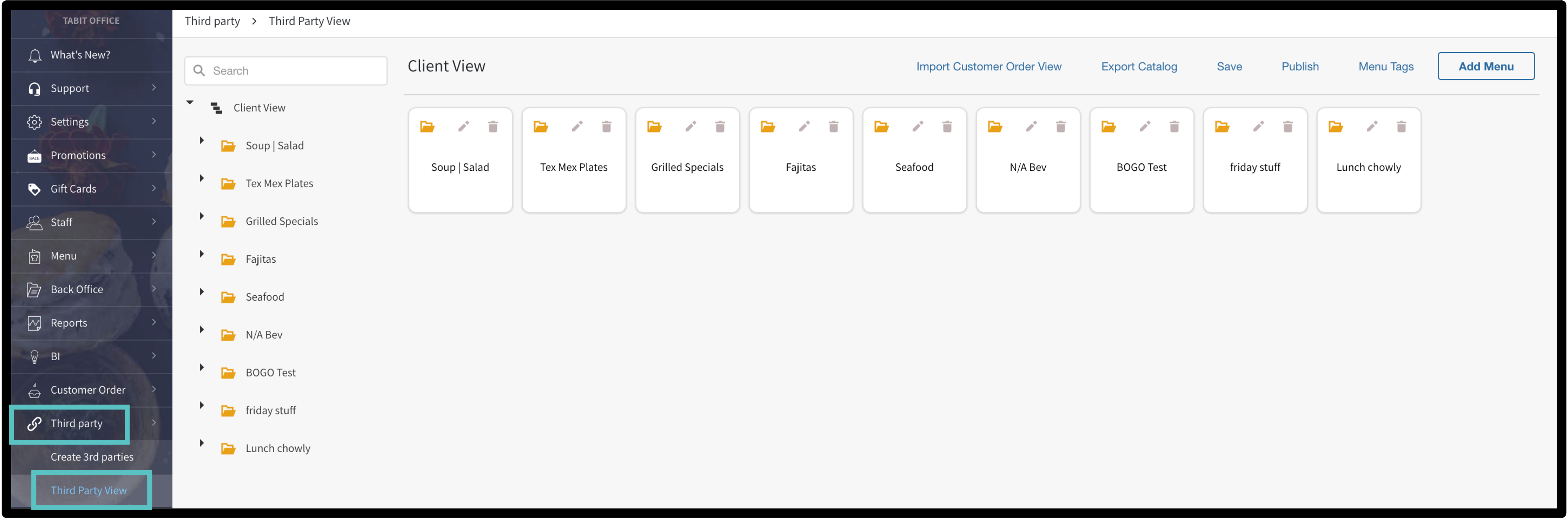Expand the Fajitas tree folder arrow

point(202,254)
